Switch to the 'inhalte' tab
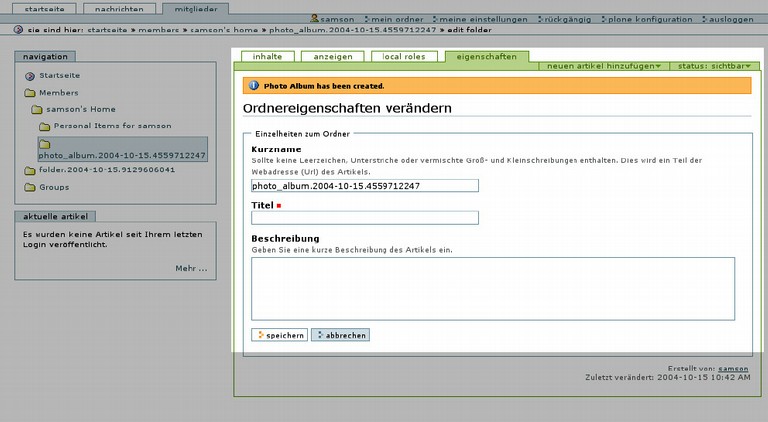 [x=267, y=57]
